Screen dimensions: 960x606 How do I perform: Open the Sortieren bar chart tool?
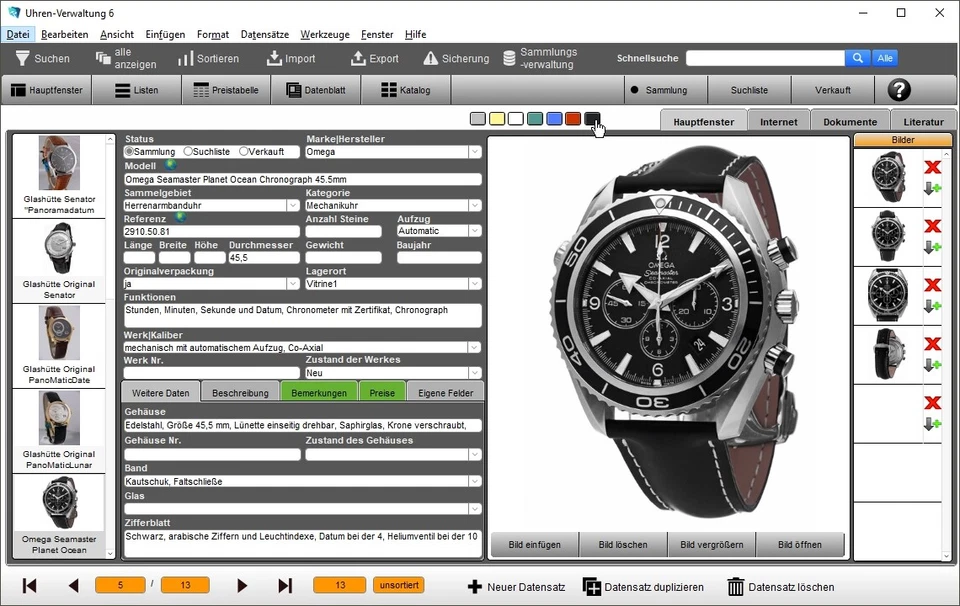click(185, 59)
